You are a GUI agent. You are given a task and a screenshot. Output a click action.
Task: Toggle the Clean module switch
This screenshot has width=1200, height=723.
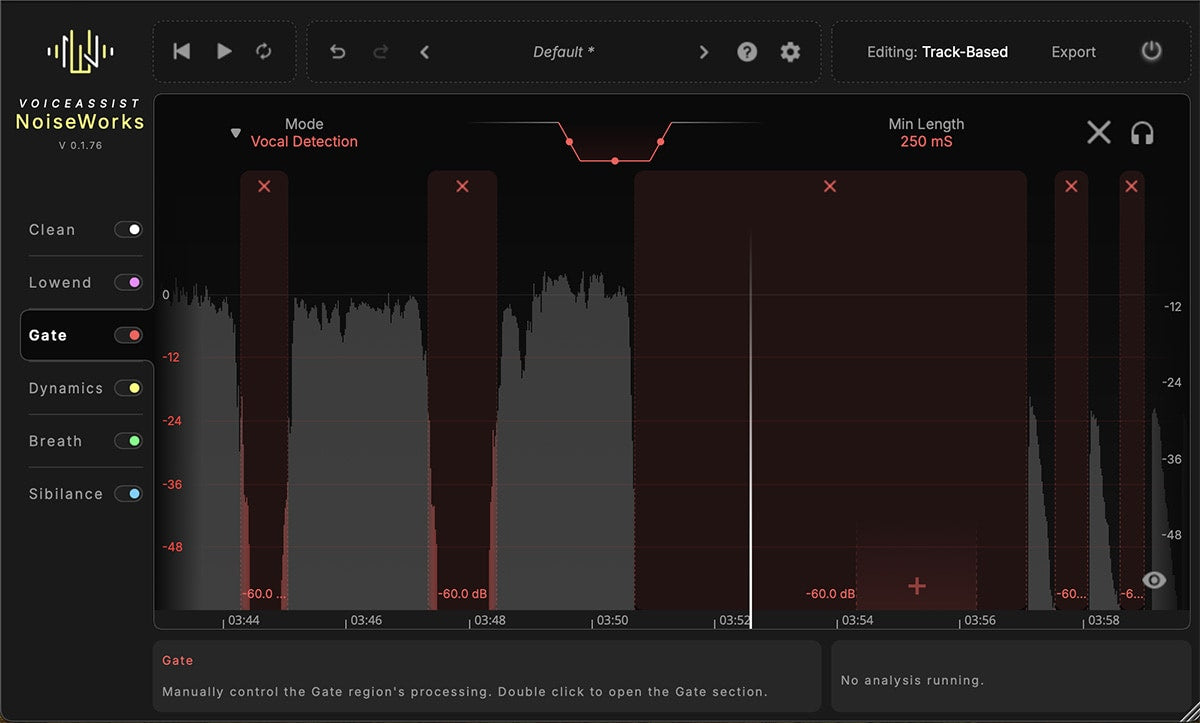tap(128, 230)
